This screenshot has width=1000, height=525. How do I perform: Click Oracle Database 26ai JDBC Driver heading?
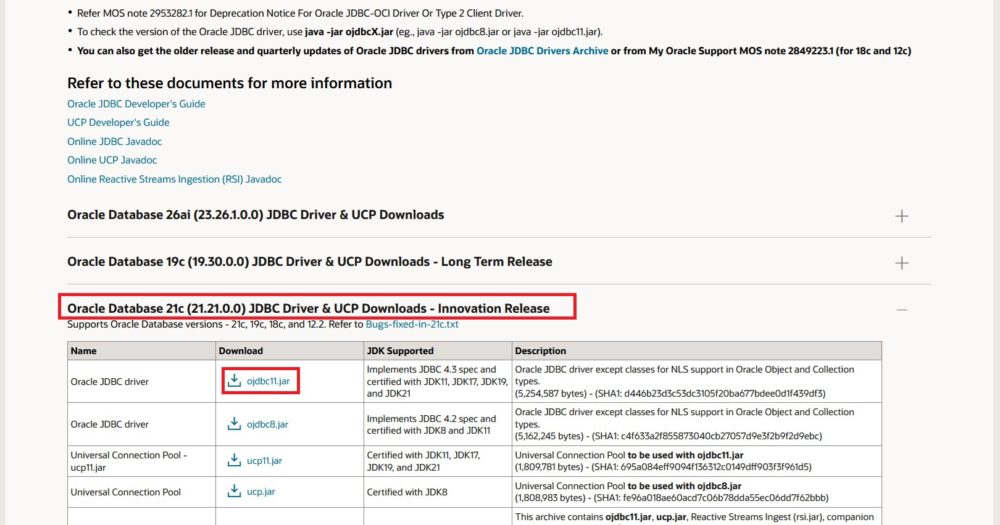255,215
